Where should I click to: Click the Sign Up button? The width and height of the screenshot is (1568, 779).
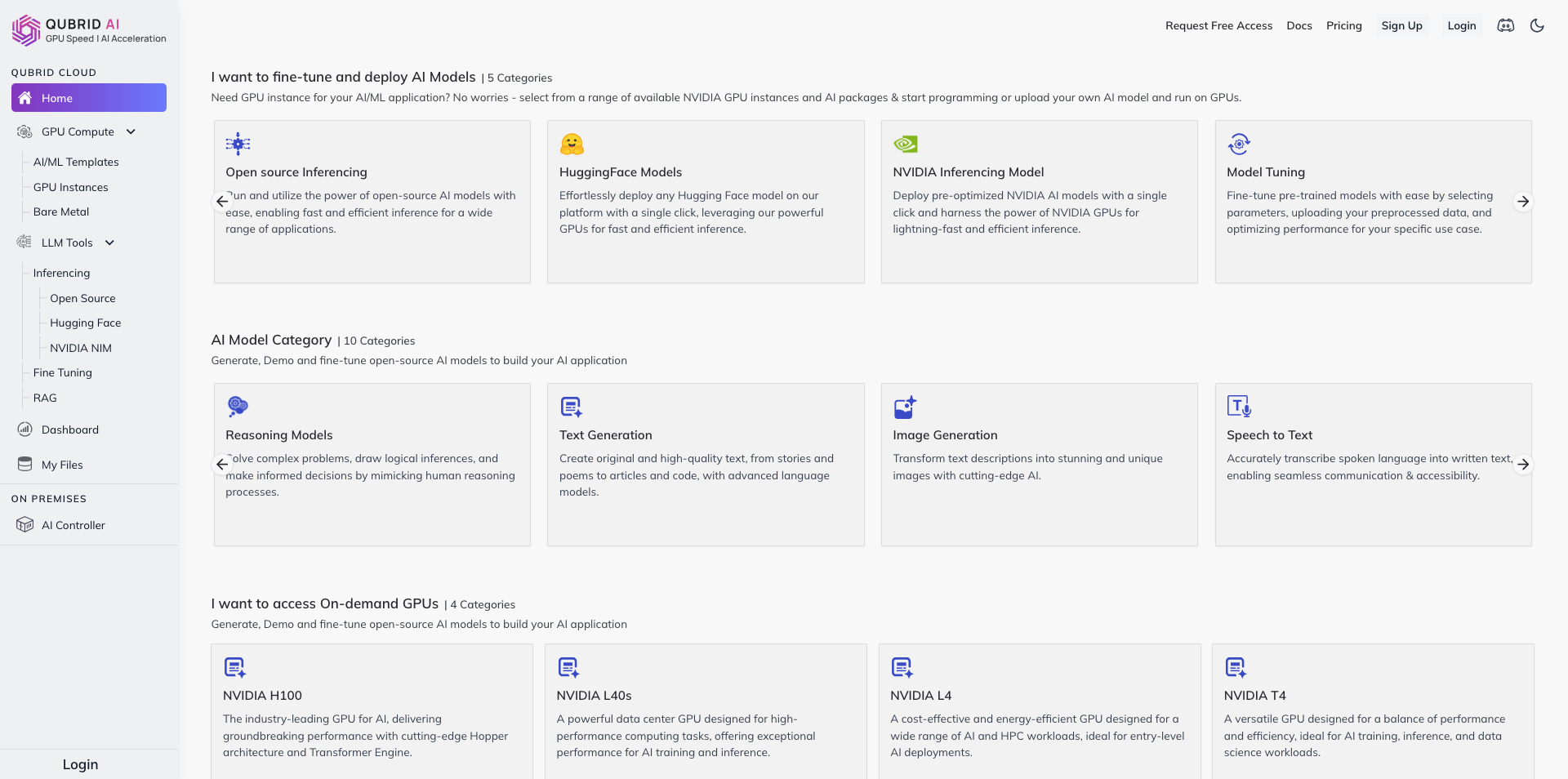point(1401,25)
